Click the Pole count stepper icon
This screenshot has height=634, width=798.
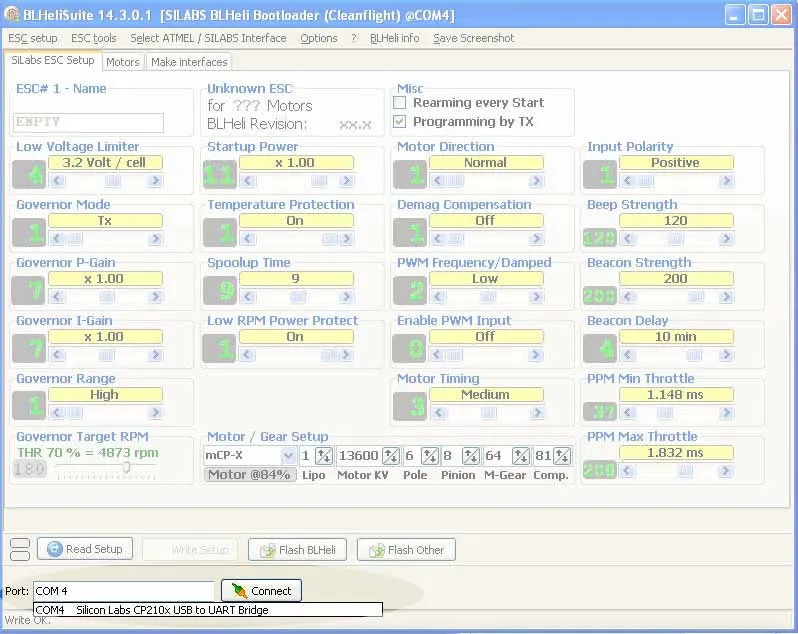click(429, 456)
